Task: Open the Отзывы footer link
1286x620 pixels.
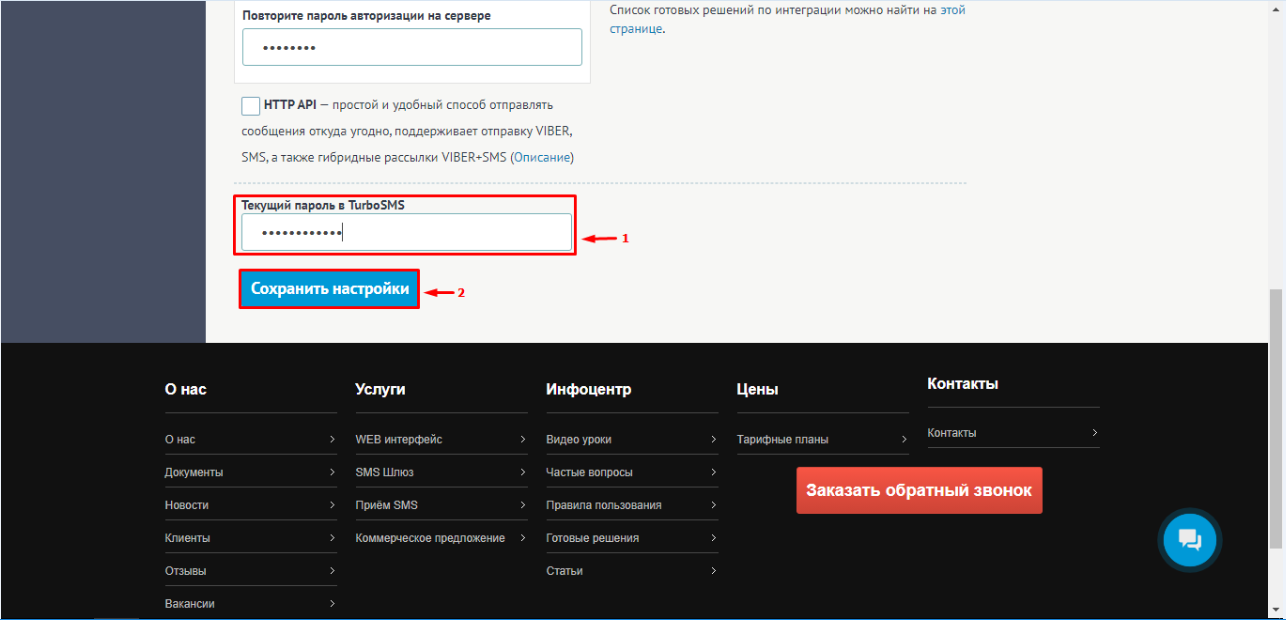Action: point(186,571)
